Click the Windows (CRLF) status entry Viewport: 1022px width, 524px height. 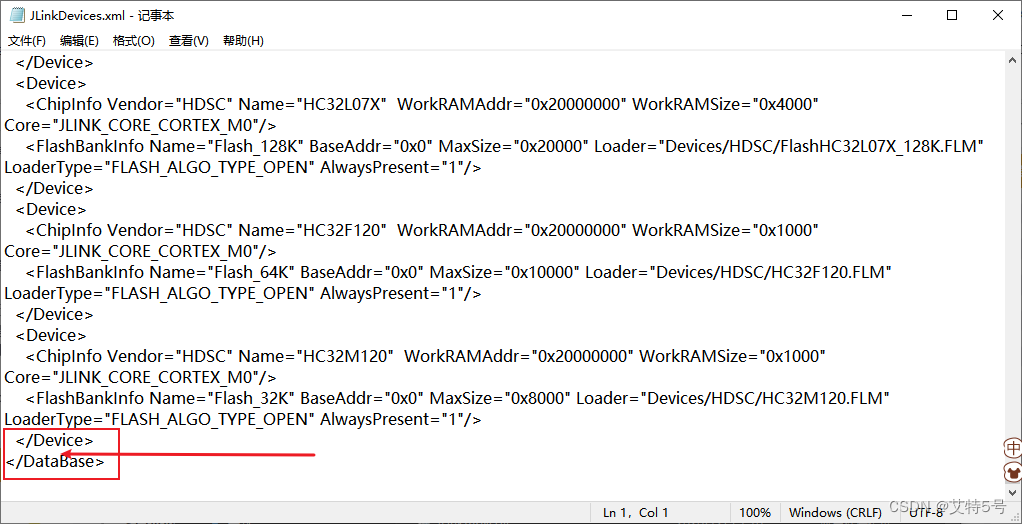click(835, 513)
